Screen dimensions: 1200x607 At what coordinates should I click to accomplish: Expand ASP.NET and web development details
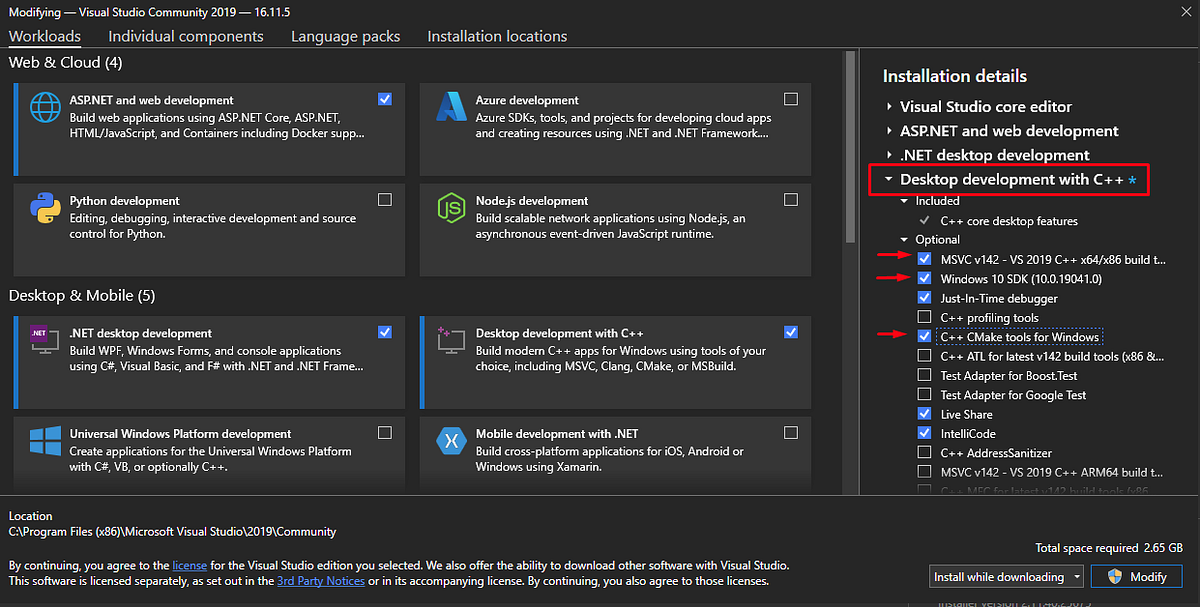click(888, 131)
